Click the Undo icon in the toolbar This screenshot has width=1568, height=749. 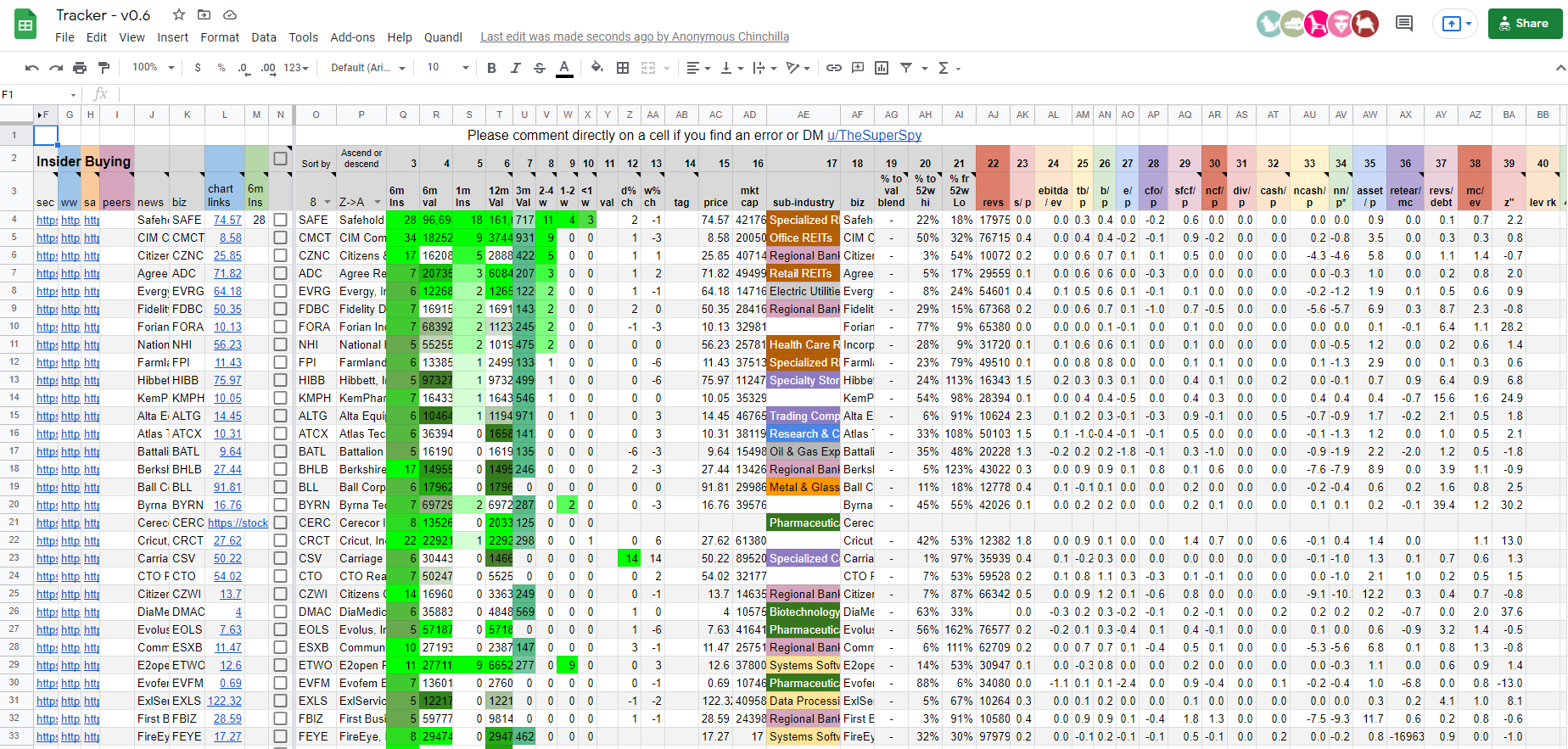(x=32, y=68)
